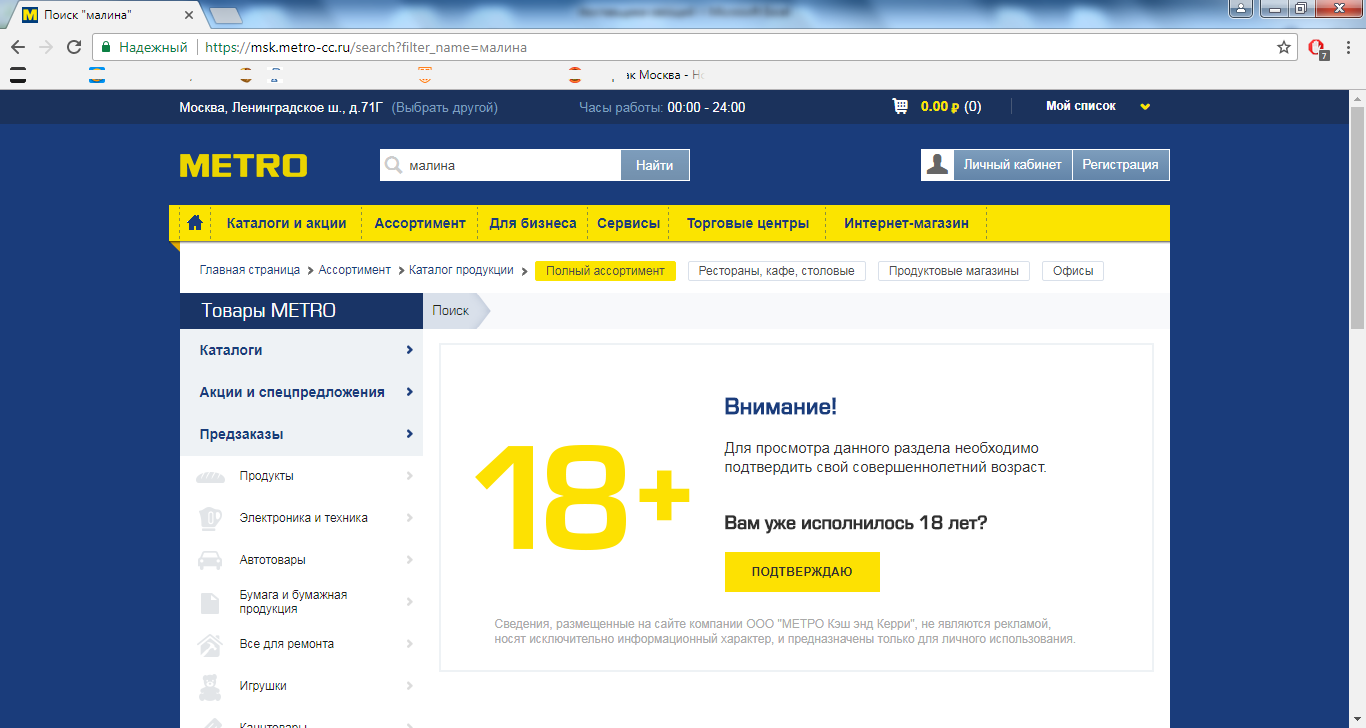1366x728 pixels.
Task: Open Личный кабинет
Action: pyautogui.click(x=1012, y=165)
